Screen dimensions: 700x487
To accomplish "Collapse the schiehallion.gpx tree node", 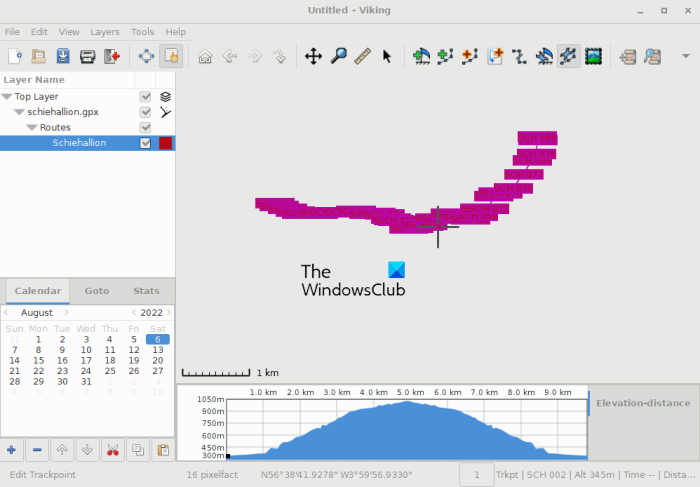I will [19, 112].
